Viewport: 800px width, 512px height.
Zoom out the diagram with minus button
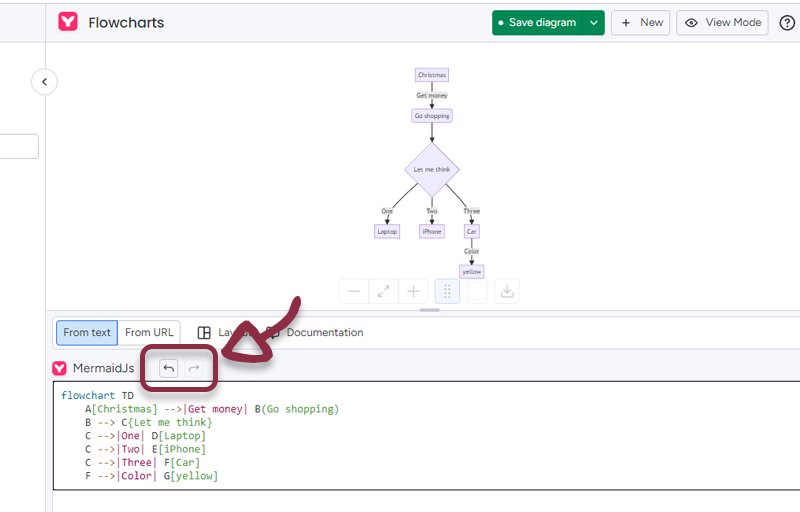tap(354, 291)
